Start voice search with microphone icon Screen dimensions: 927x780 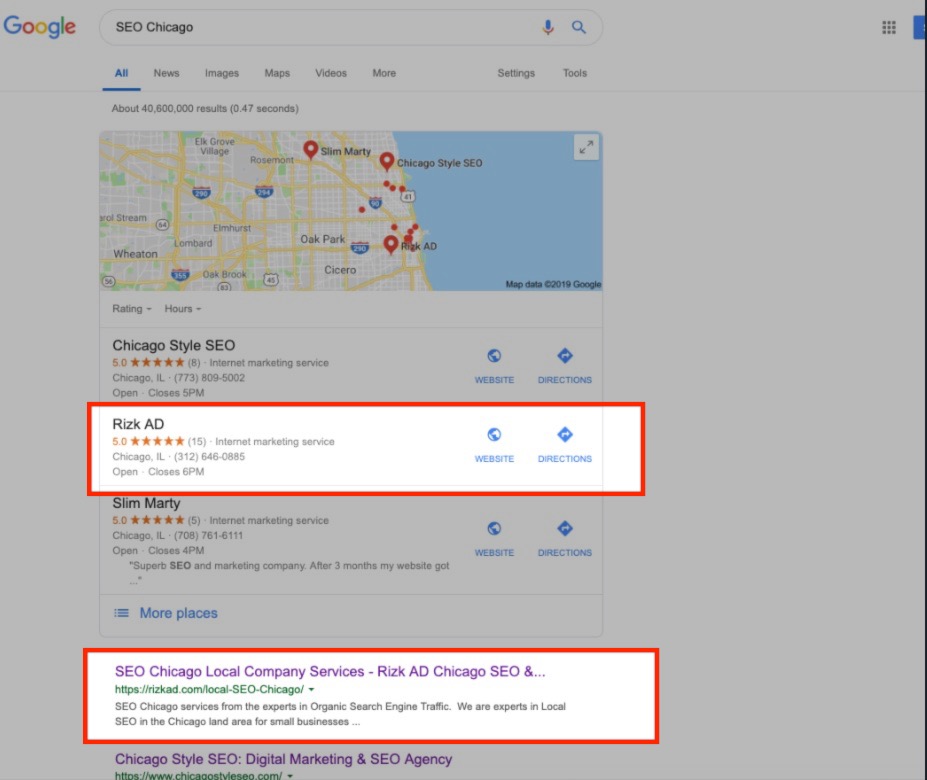pyautogui.click(x=548, y=27)
